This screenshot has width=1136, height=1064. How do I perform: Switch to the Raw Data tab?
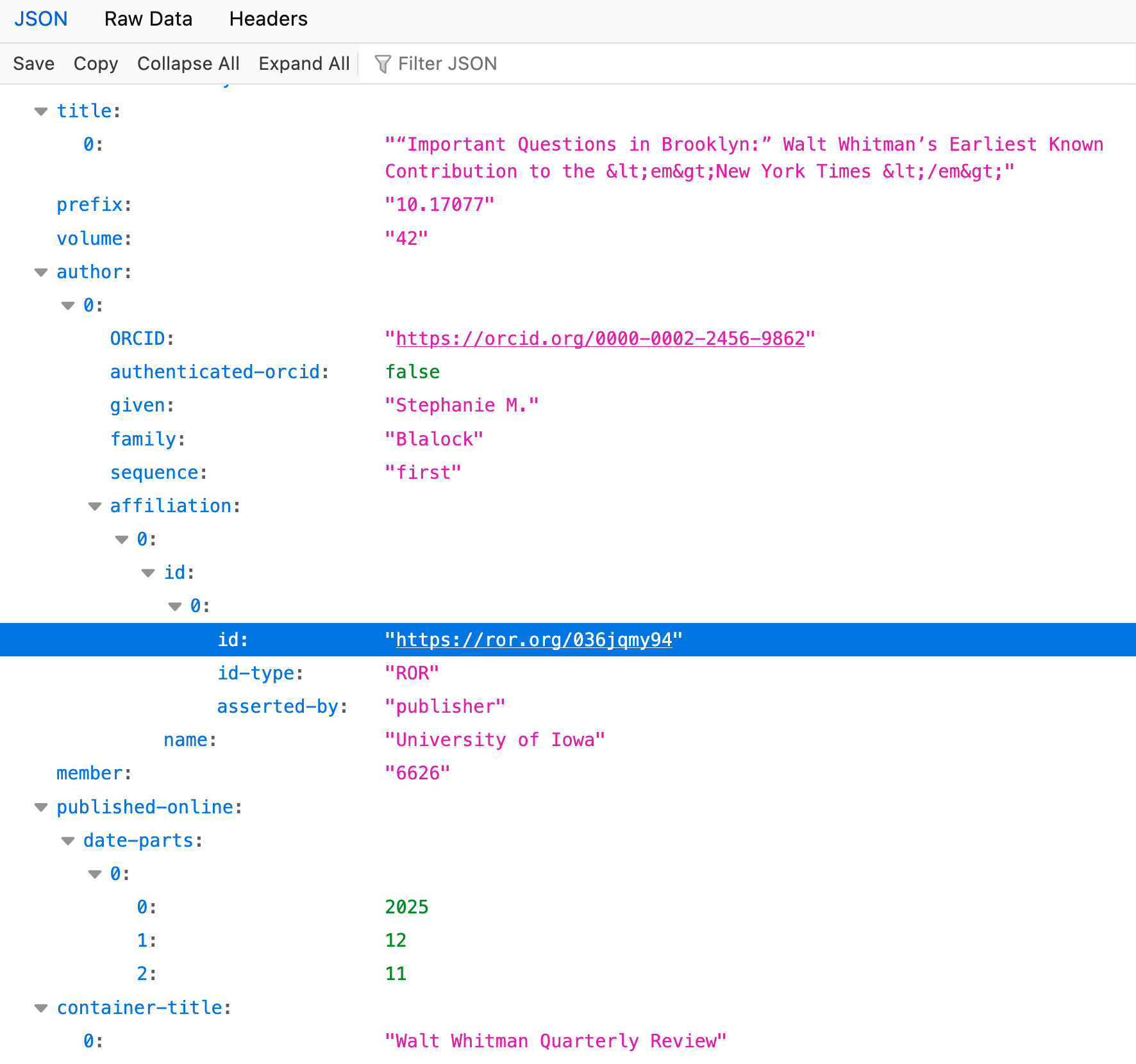pyautogui.click(x=148, y=19)
